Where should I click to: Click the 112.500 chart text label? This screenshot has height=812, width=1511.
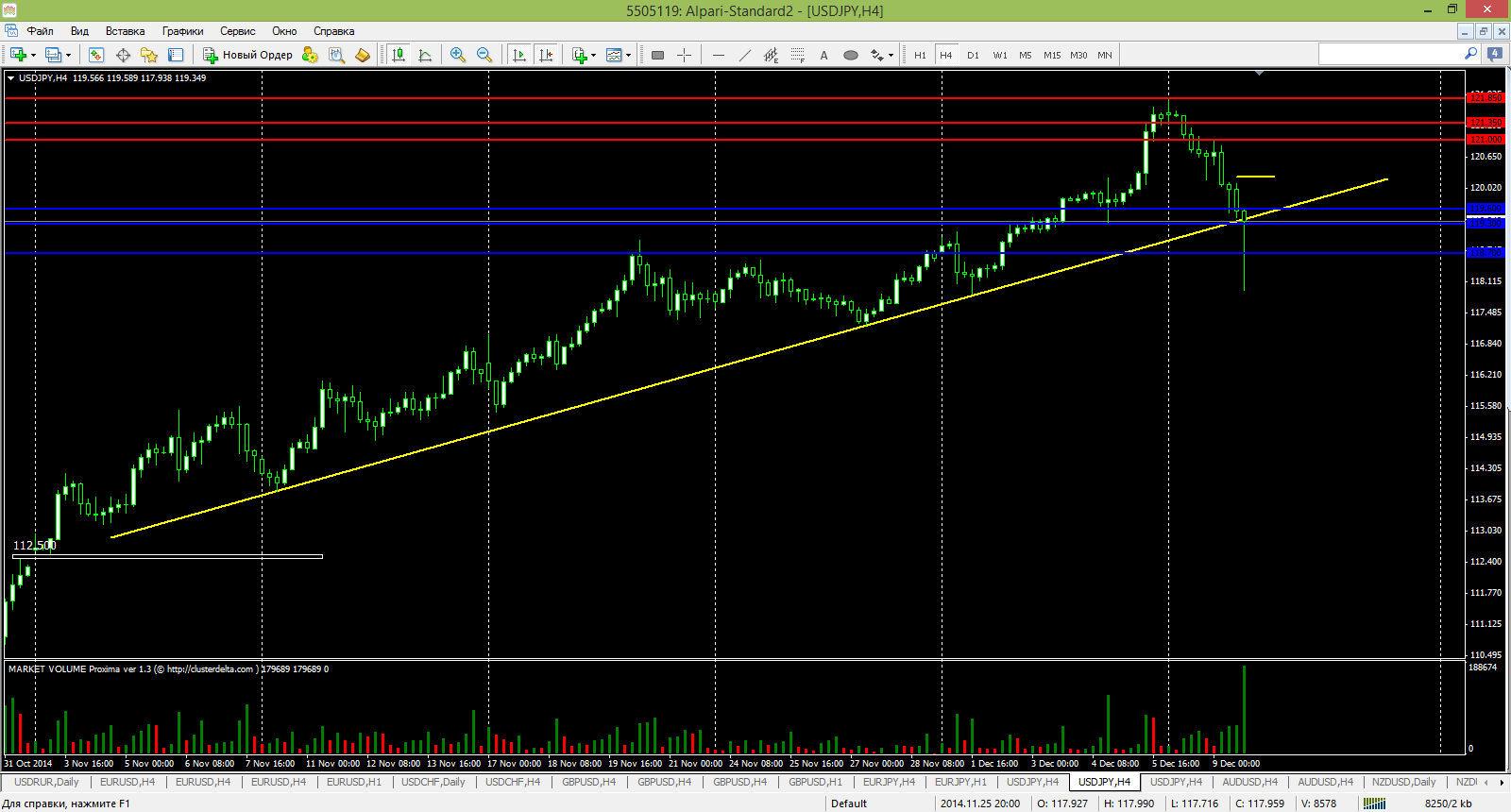coord(35,545)
